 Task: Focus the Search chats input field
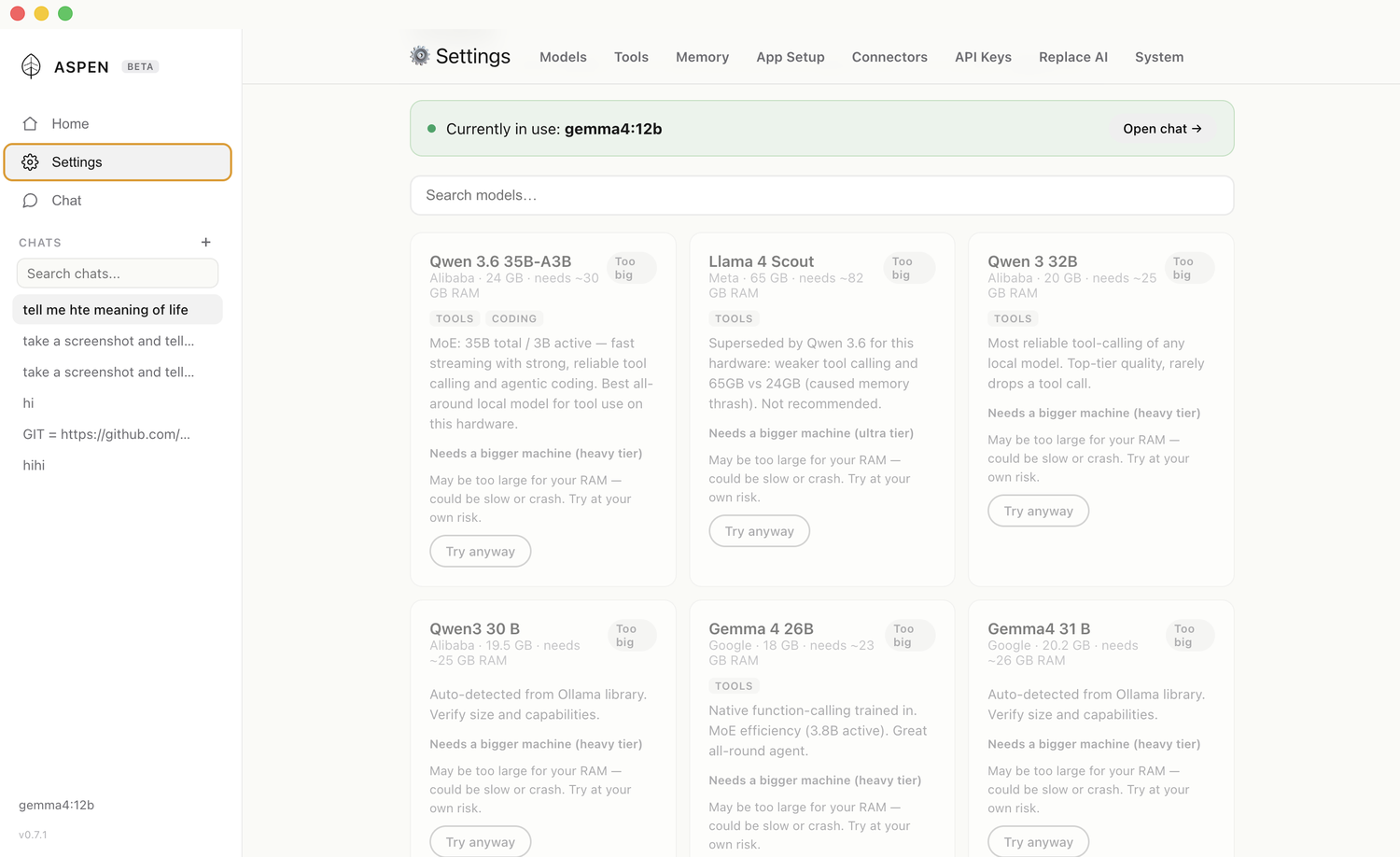point(118,274)
